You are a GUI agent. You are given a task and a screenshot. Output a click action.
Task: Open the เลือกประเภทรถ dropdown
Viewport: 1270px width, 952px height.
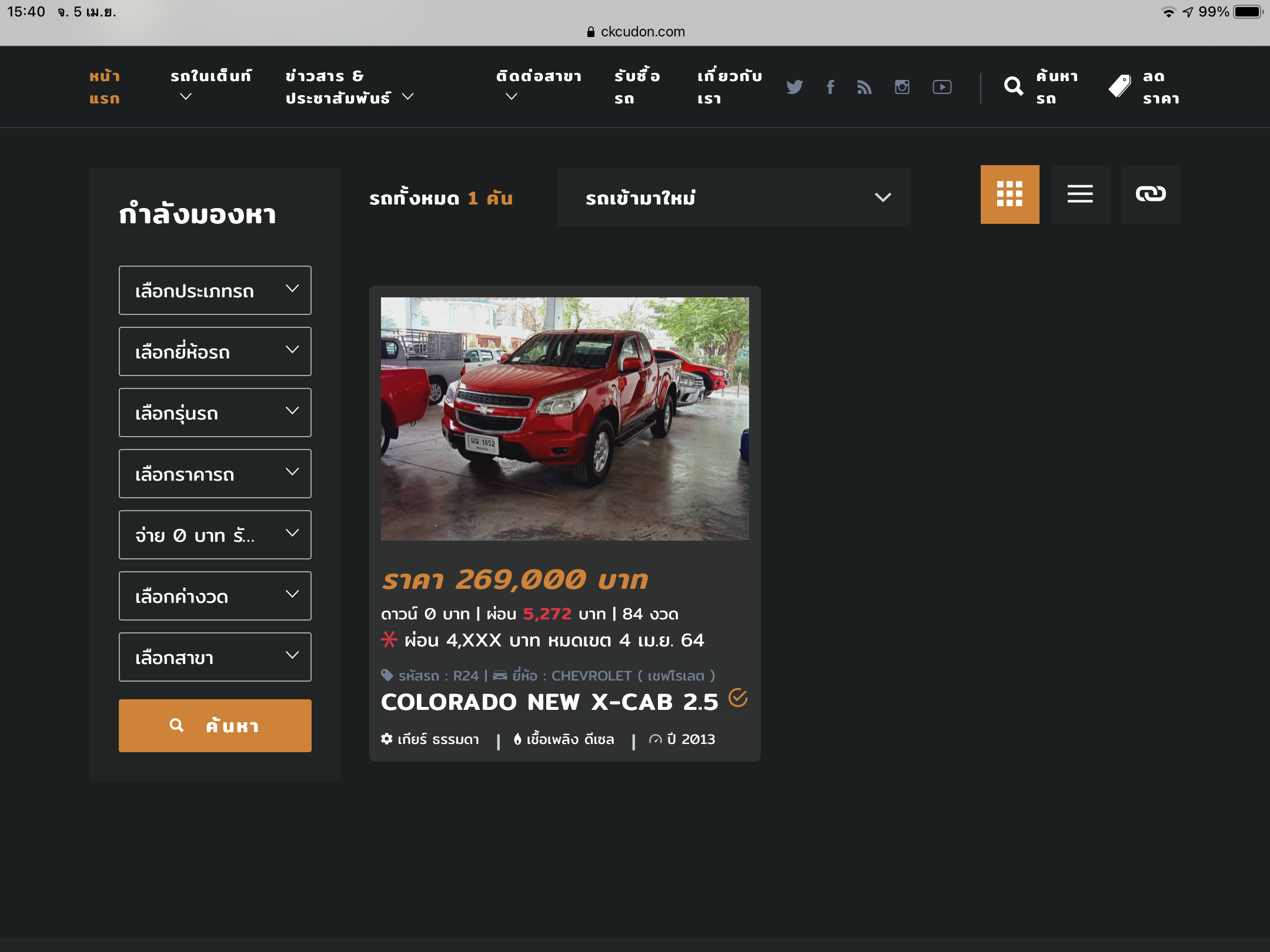(215, 290)
